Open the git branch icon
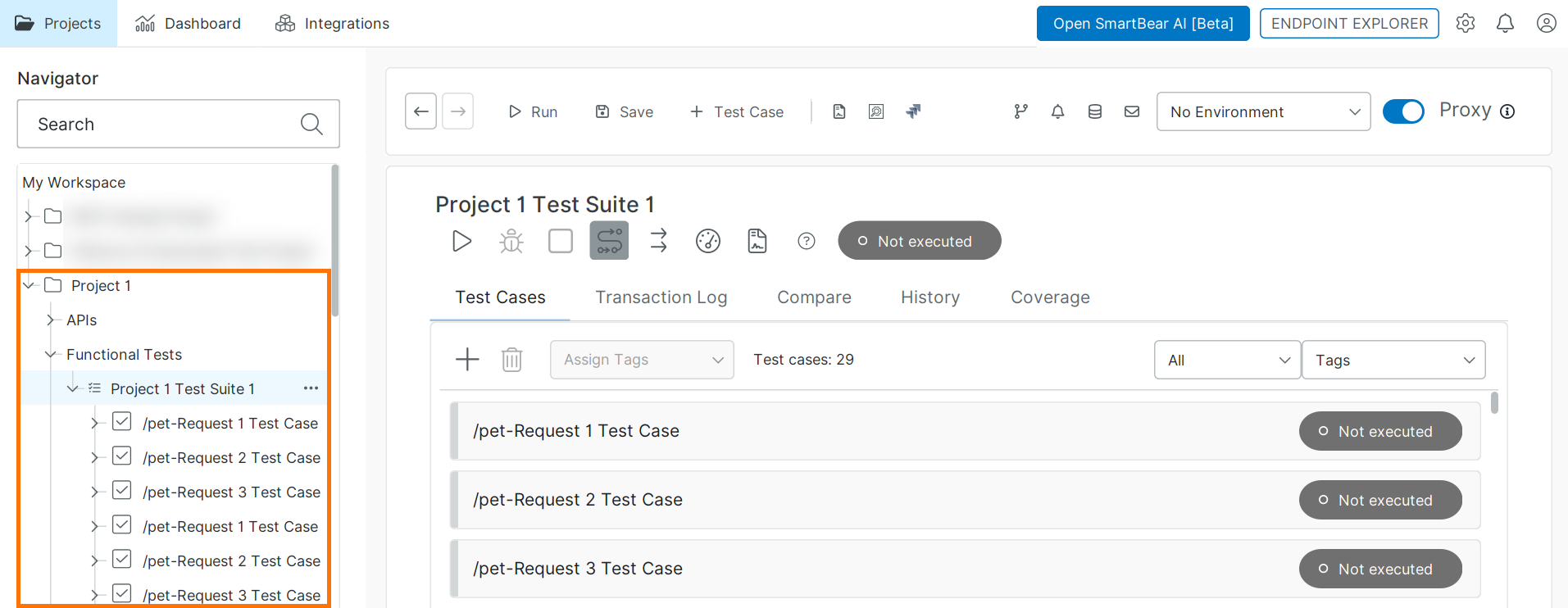1568x608 pixels. coord(1020,111)
